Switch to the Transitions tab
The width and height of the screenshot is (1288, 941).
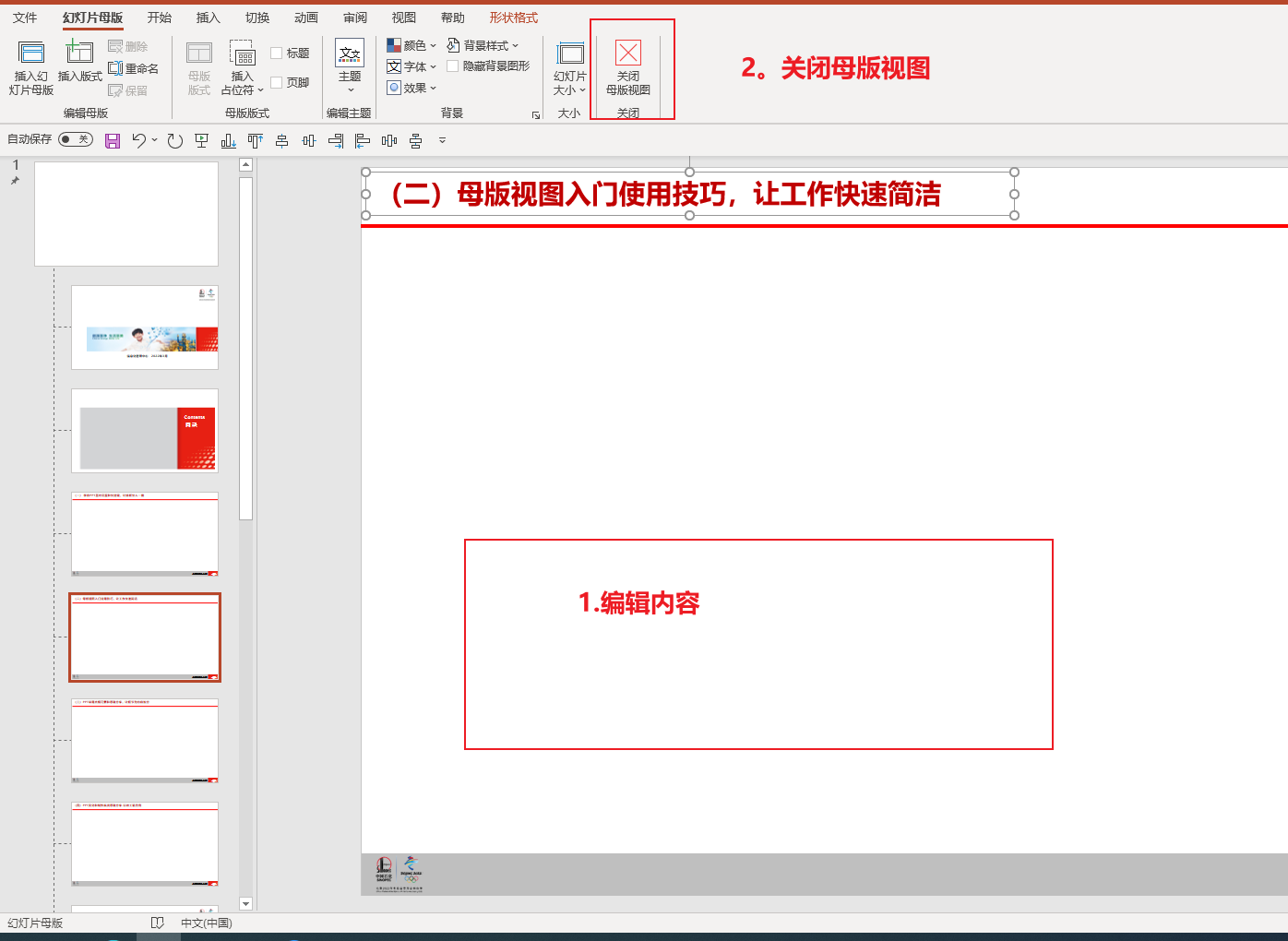pyautogui.click(x=257, y=18)
